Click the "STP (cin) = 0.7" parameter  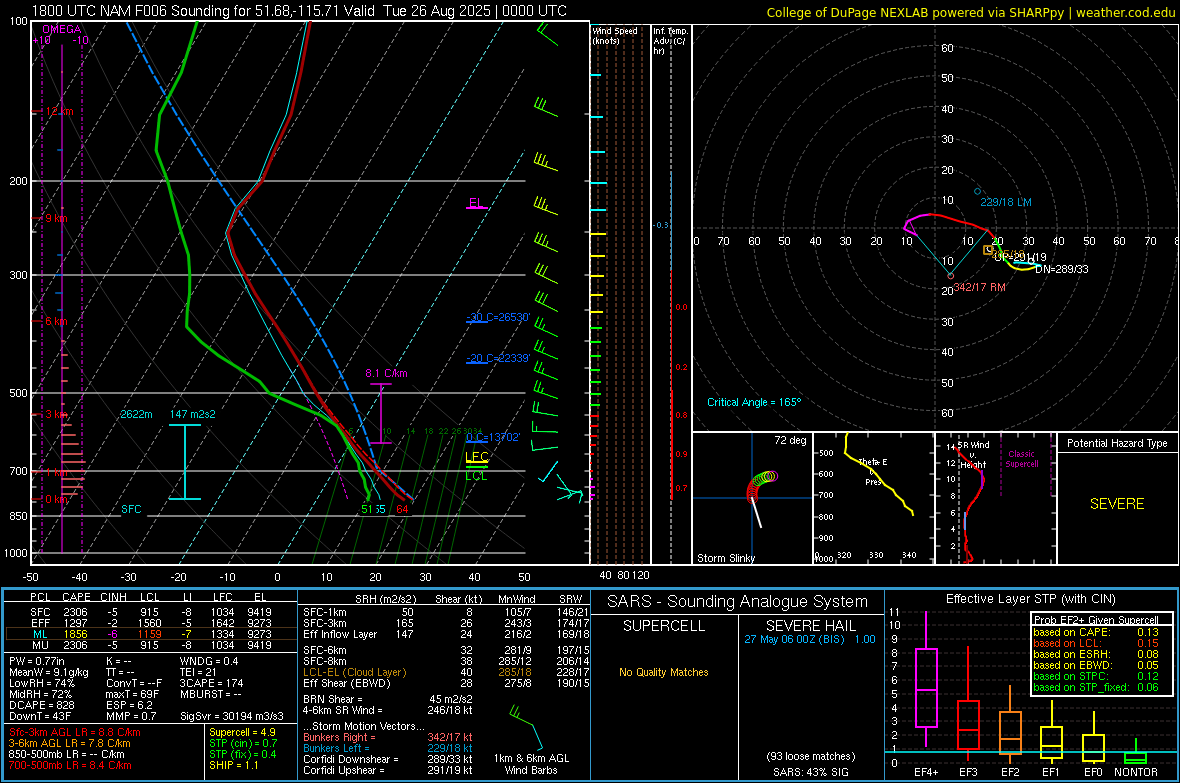point(243,743)
